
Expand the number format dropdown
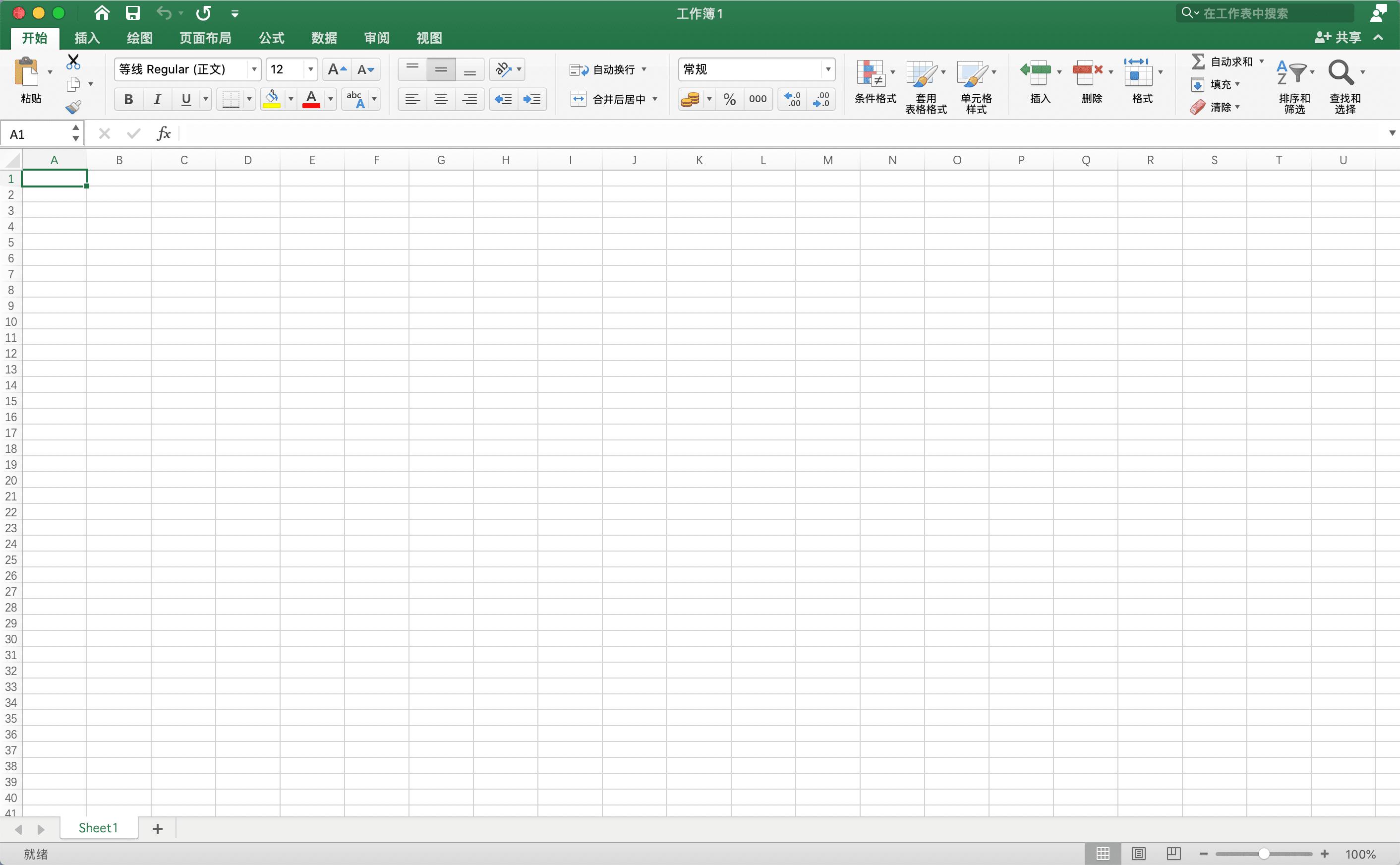[827, 70]
